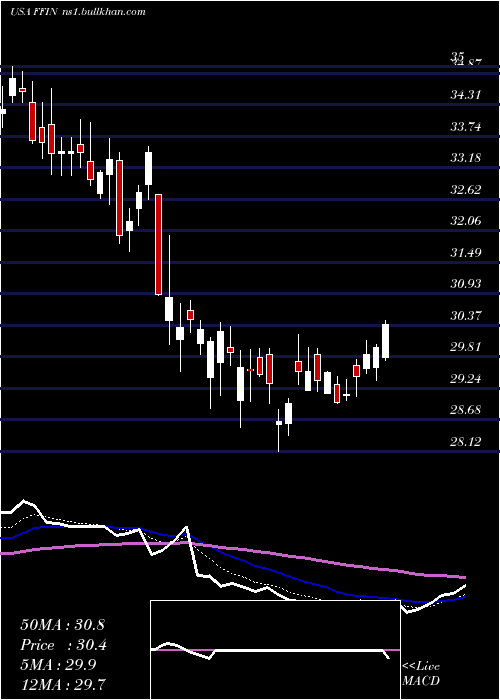Click the 30.37 price axis label

point(466,316)
